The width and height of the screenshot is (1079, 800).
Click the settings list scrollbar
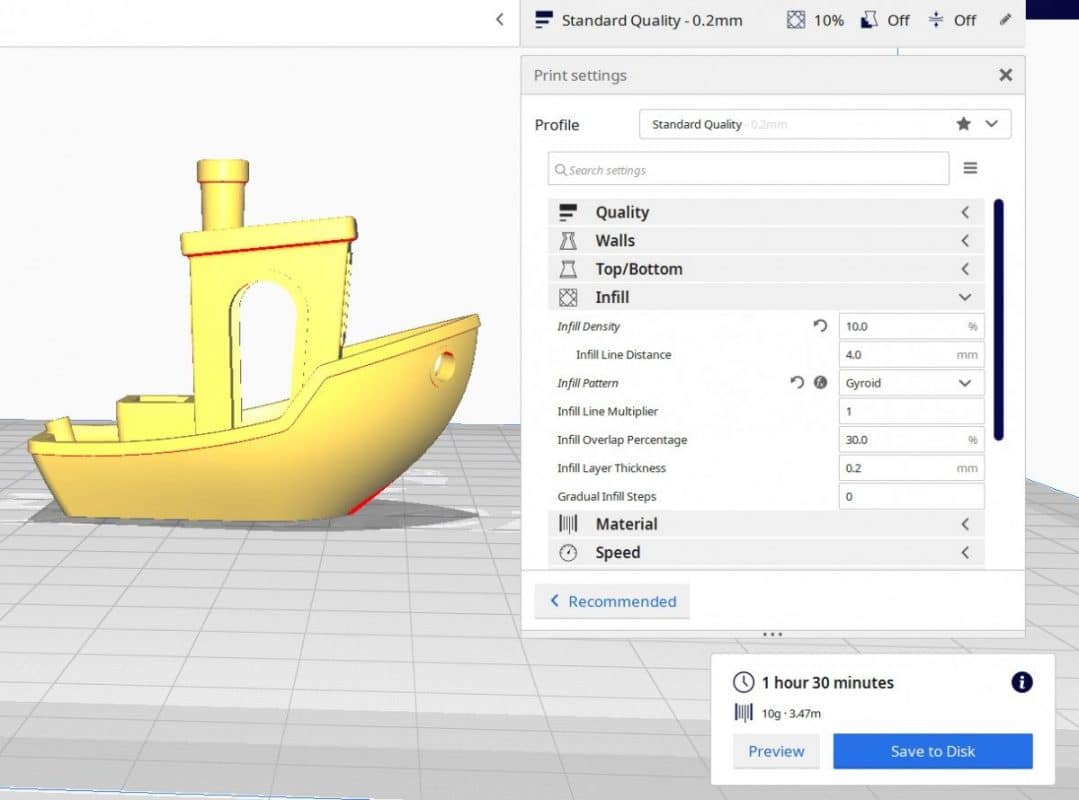[998, 320]
